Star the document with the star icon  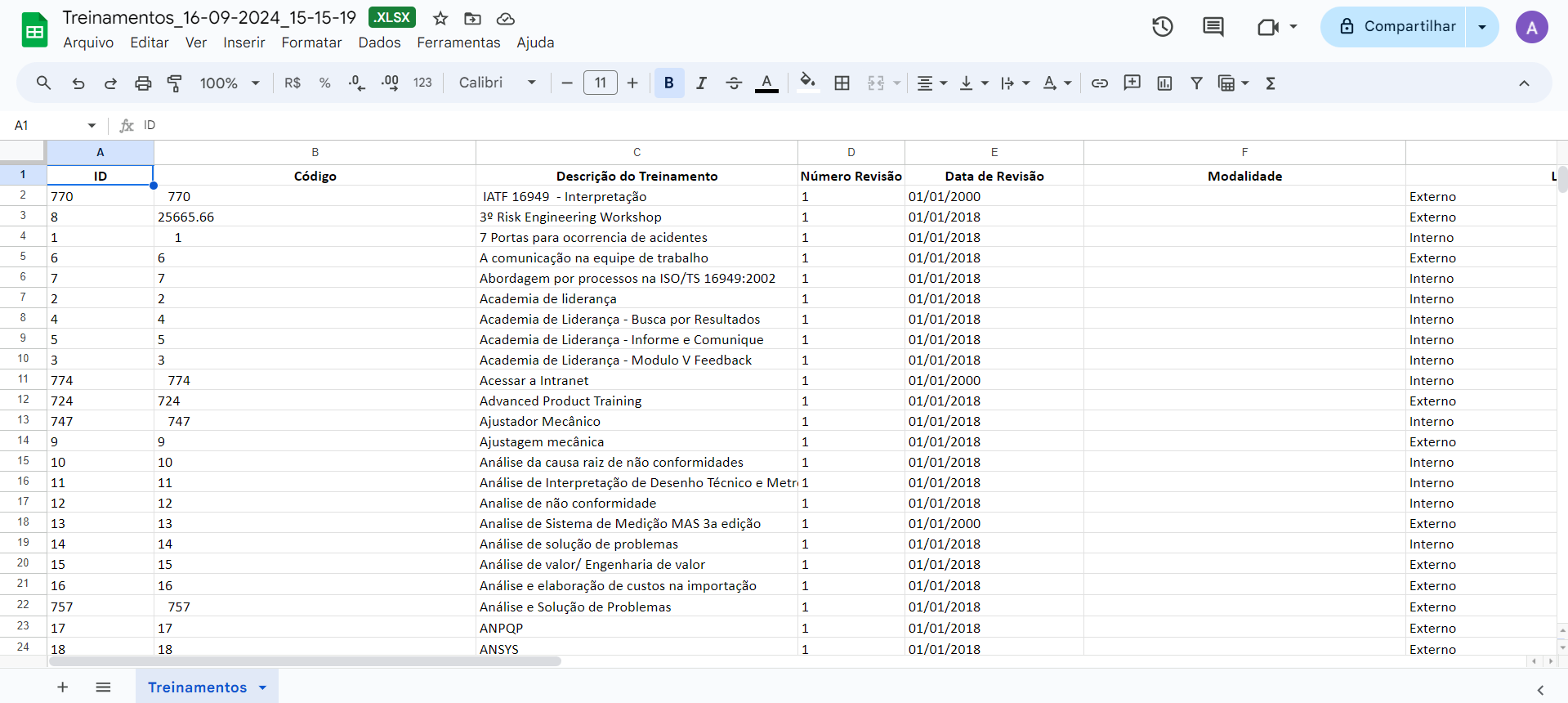tap(440, 18)
